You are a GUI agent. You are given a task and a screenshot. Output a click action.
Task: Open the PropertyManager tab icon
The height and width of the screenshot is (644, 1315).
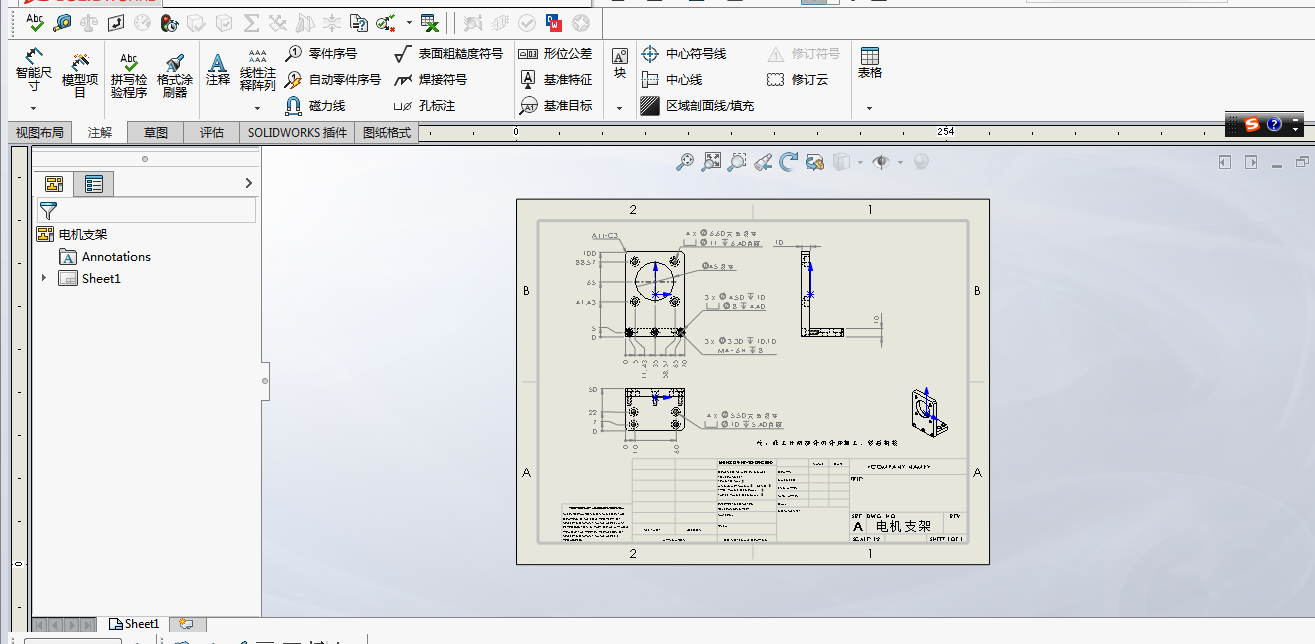tap(94, 183)
